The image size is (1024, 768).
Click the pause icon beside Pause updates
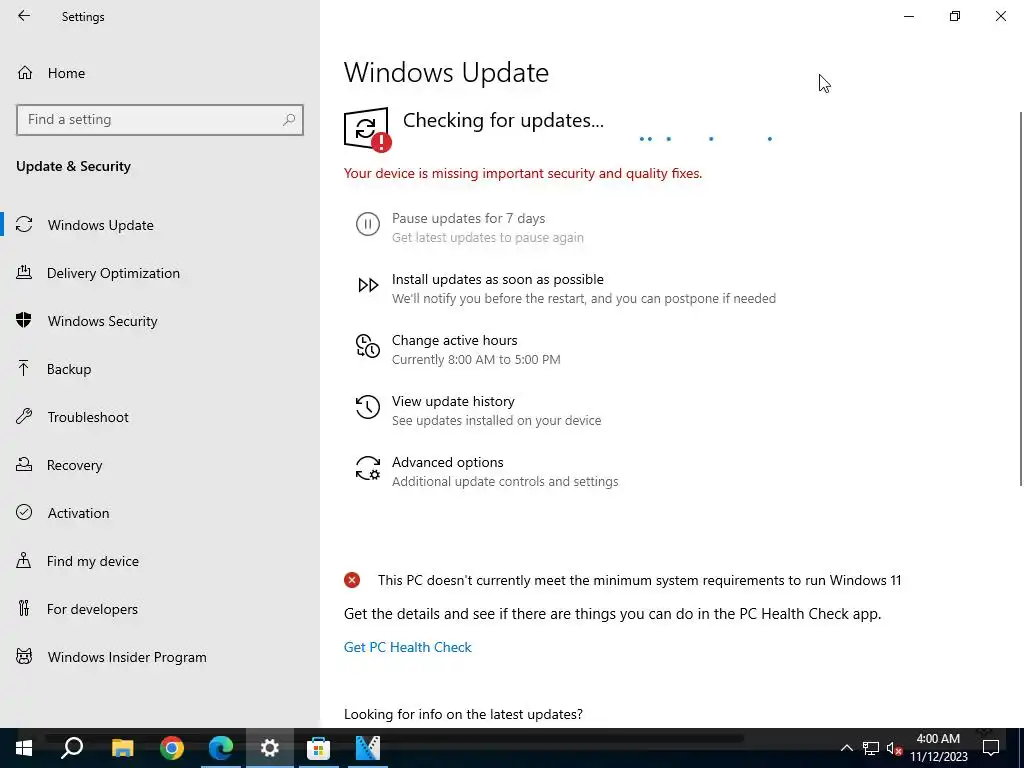(368, 224)
